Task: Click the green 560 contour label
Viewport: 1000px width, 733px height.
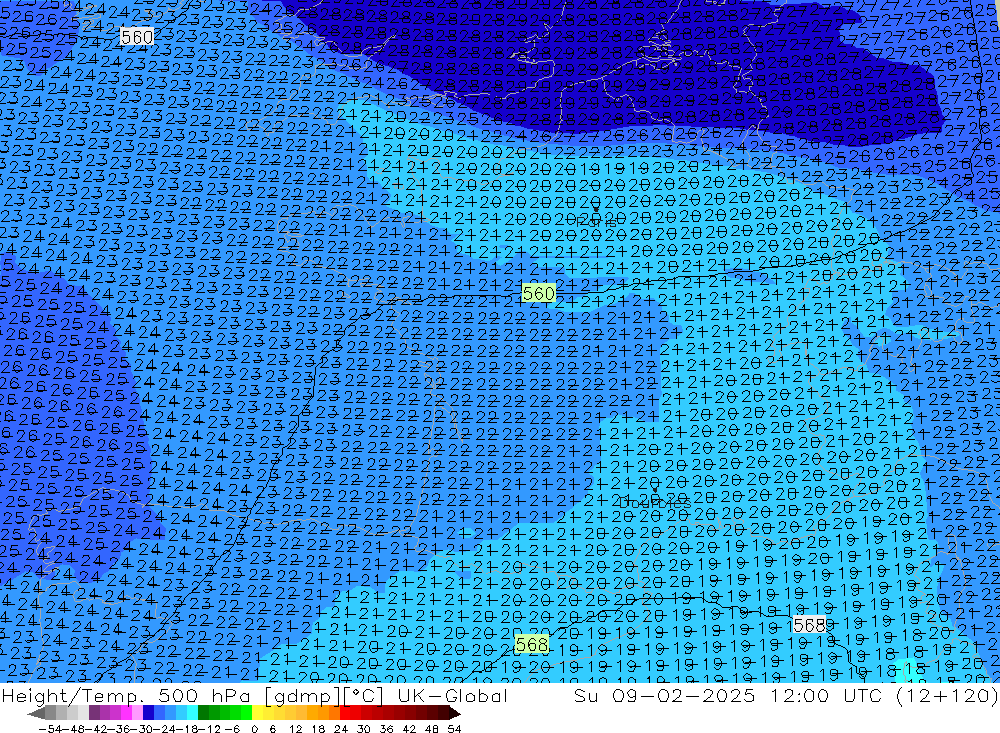Action: (538, 293)
